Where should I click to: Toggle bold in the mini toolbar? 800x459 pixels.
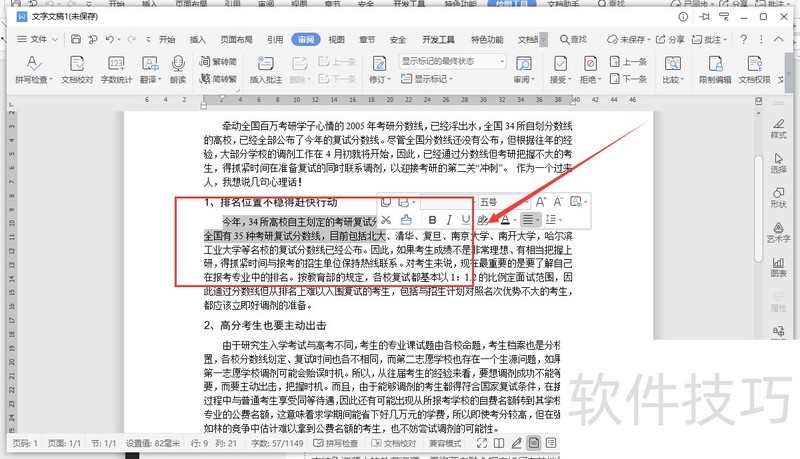coord(432,220)
